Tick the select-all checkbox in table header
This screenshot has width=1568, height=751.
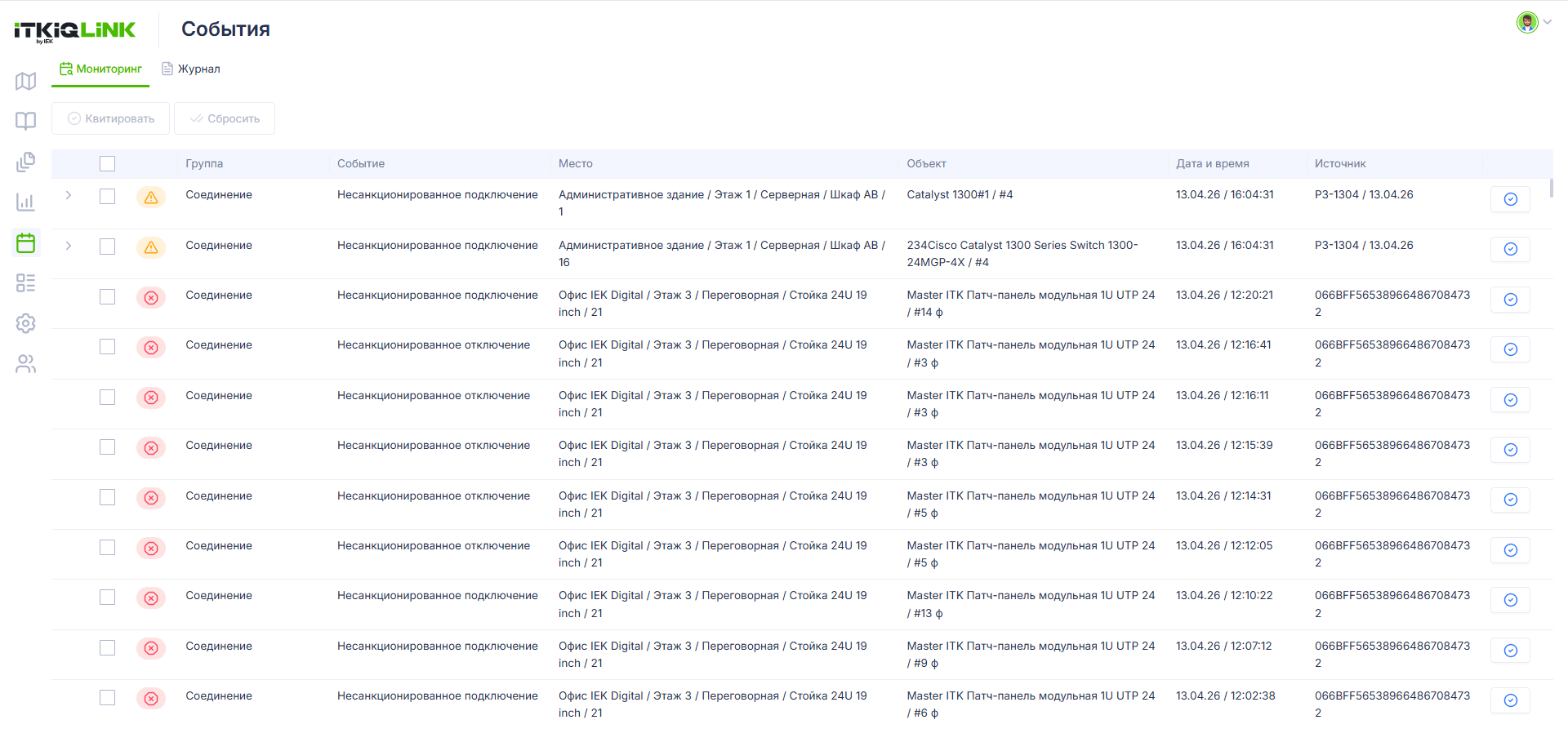coord(107,163)
